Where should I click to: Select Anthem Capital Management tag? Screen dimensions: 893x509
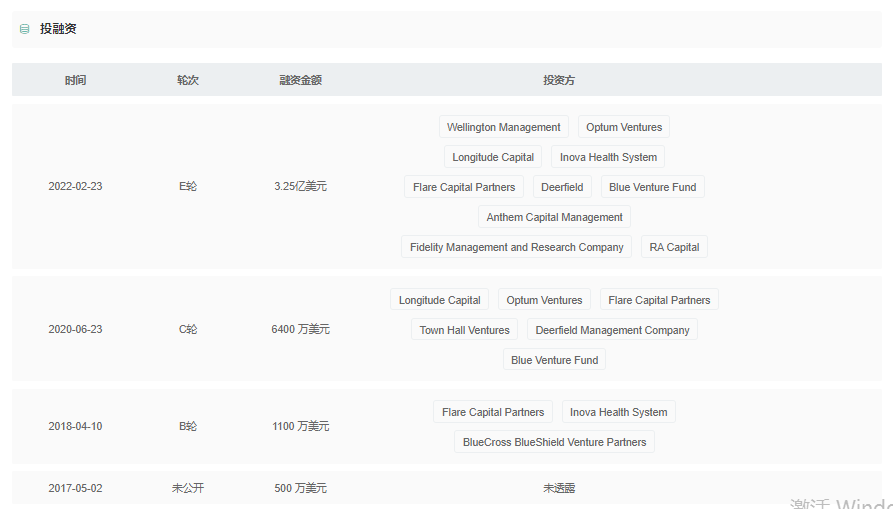554,217
